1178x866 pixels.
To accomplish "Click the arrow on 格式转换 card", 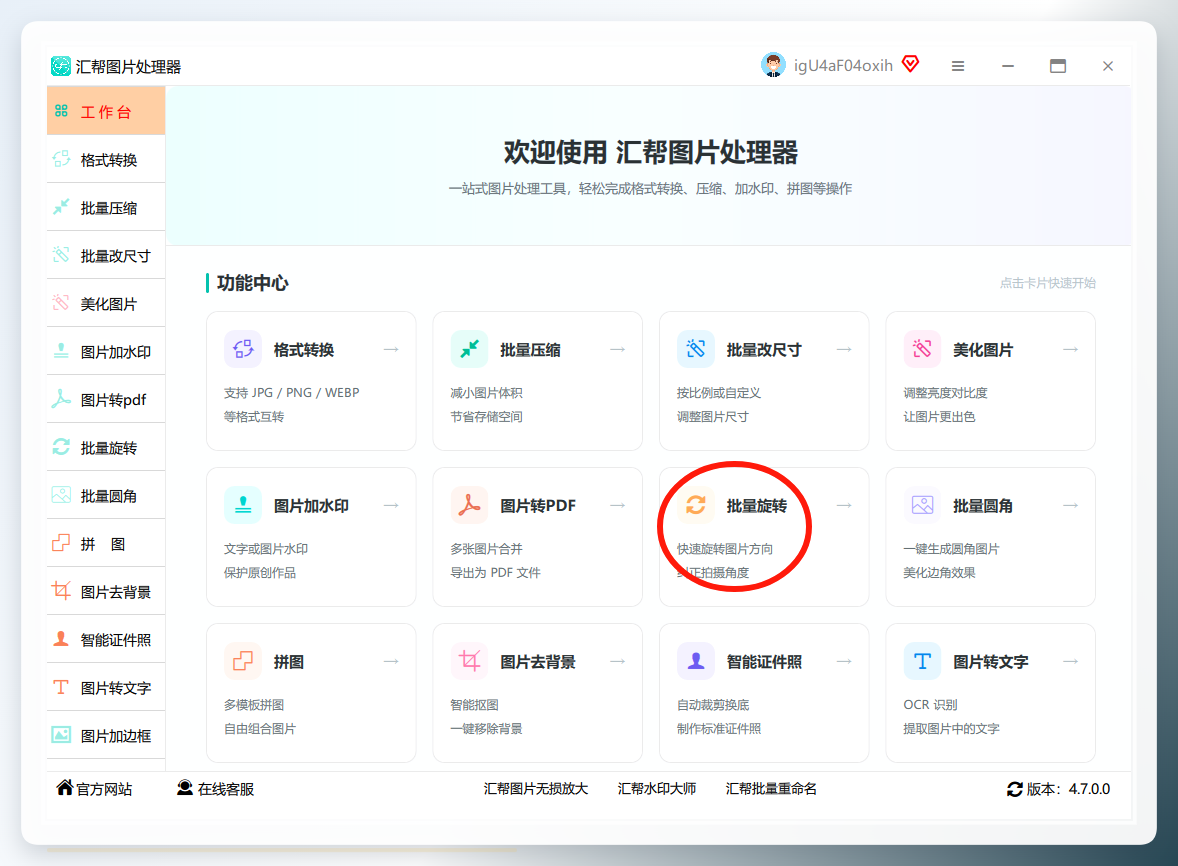I will (391, 349).
